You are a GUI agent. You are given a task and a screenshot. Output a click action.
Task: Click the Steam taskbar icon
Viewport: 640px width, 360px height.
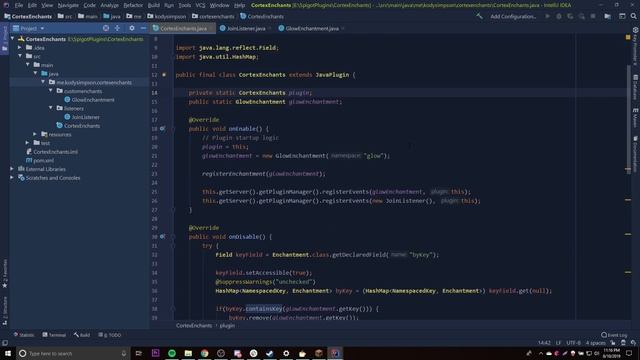pyautogui.click(x=270, y=353)
